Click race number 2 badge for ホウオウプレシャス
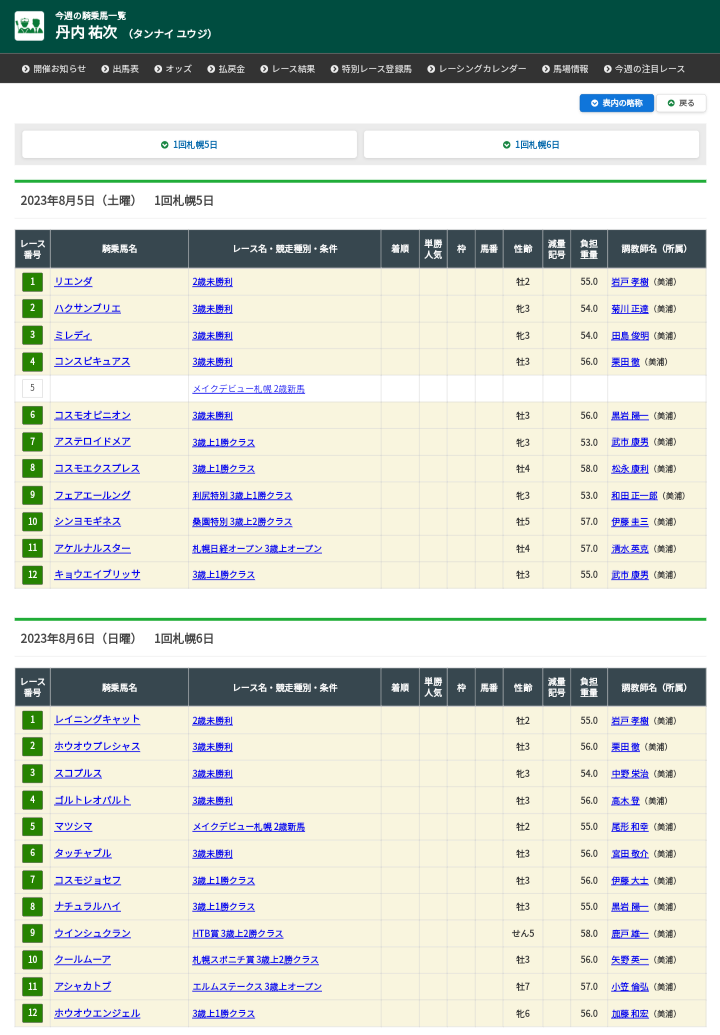 coord(32,747)
